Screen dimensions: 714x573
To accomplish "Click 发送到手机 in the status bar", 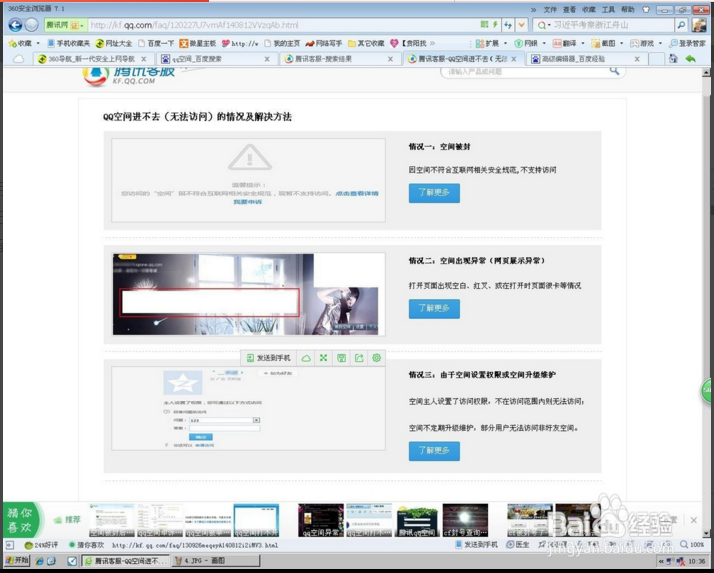I will coord(477,545).
